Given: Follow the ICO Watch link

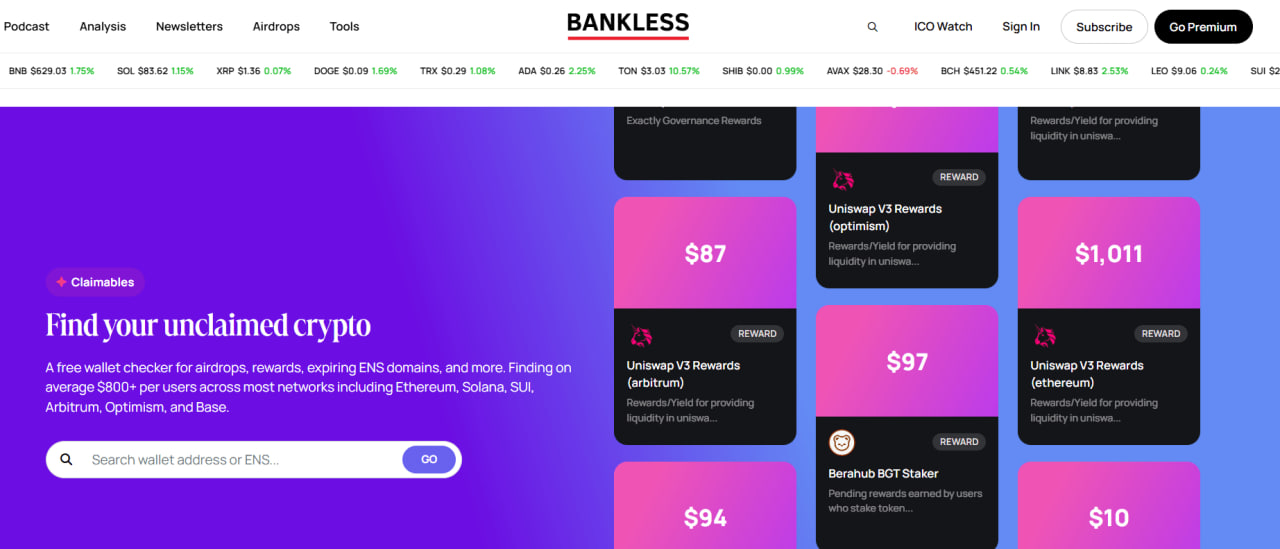Looking at the screenshot, I should (943, 27).
